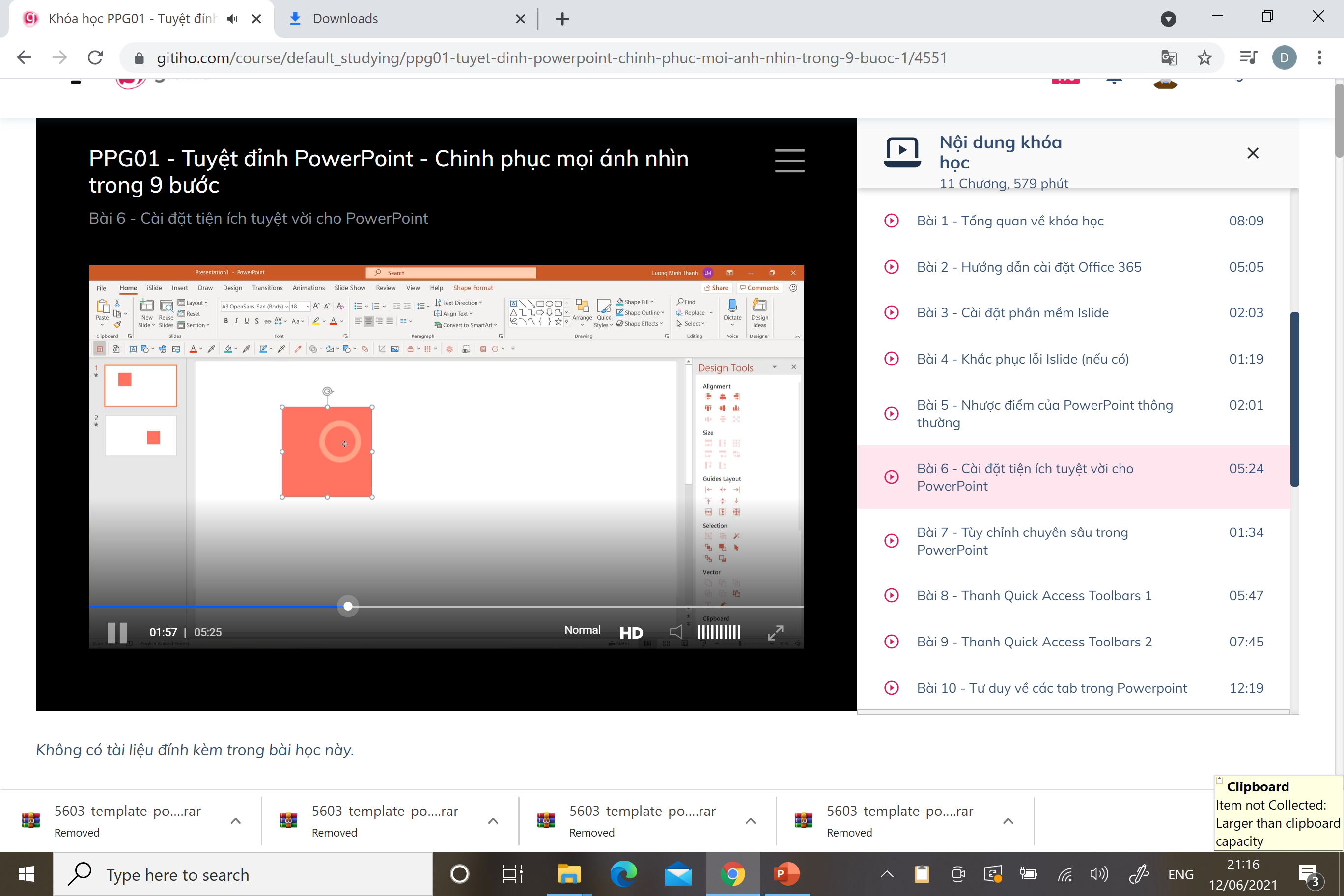Open tab search dropdown arrow
1344x896 pixels.
[x=1169, y=19]
